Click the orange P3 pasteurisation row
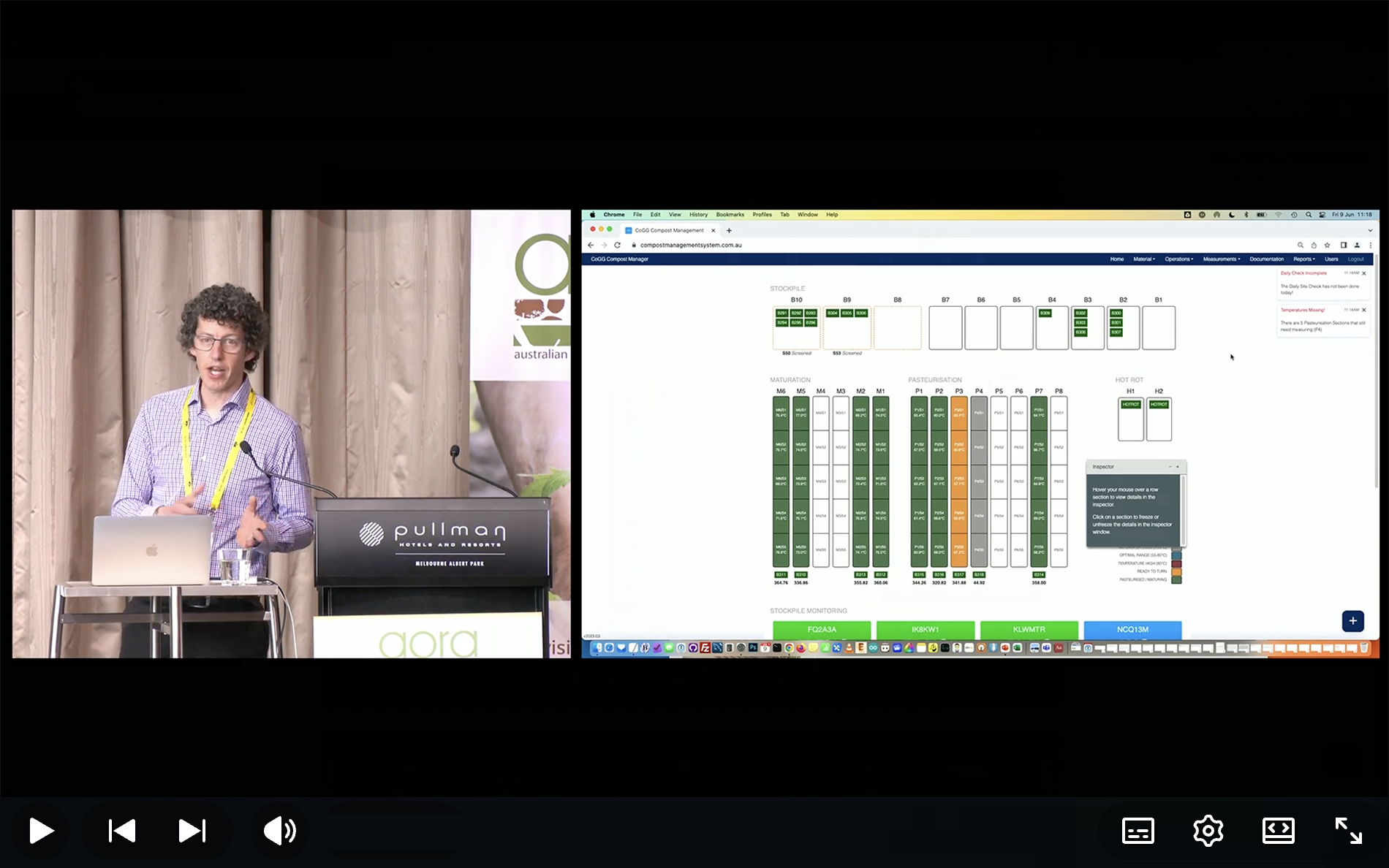The image size is (1389, 868). coord(959,481)
